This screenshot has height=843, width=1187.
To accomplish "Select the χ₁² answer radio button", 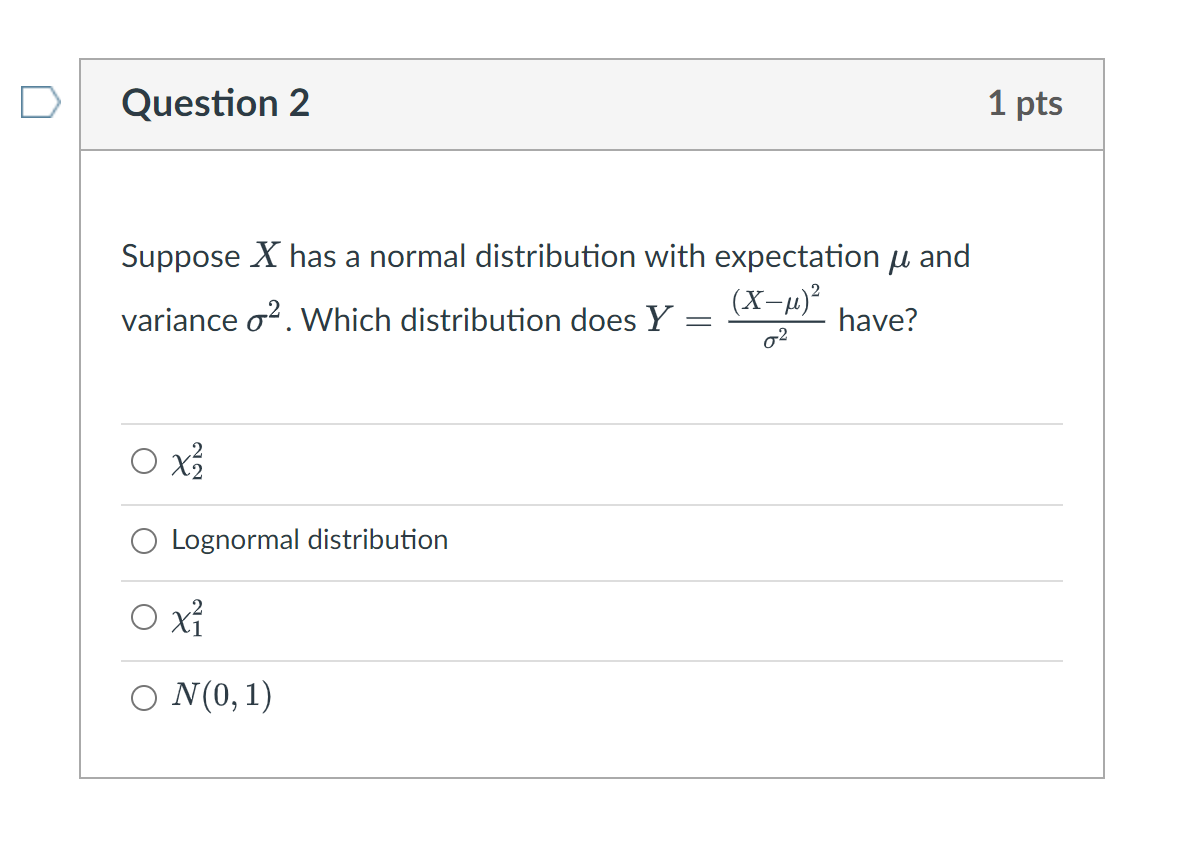I will [143, 618].
